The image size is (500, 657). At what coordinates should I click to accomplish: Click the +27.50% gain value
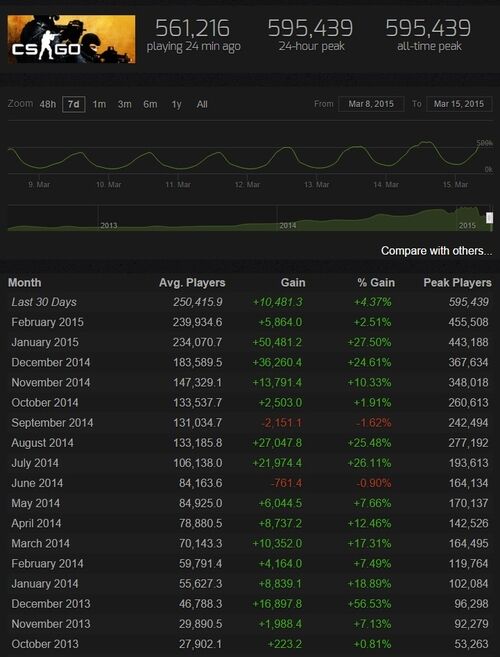click(370, 342)
